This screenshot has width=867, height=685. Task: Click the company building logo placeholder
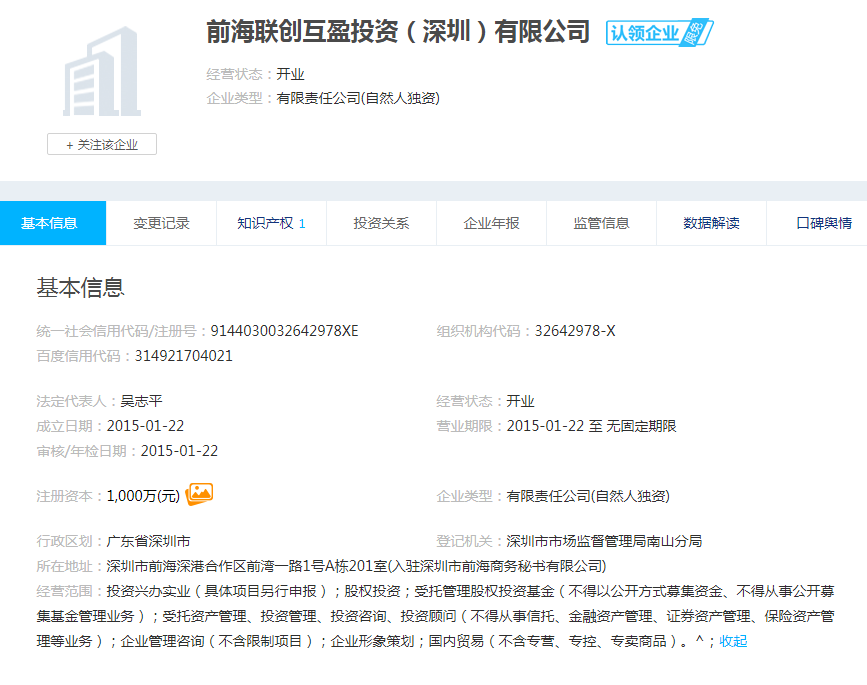point(101,72)
